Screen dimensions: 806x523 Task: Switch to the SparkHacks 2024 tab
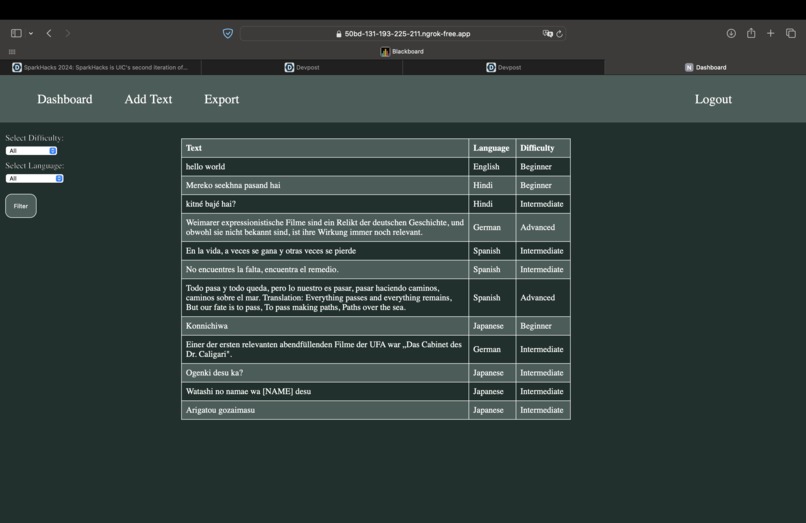pos(101,67)
